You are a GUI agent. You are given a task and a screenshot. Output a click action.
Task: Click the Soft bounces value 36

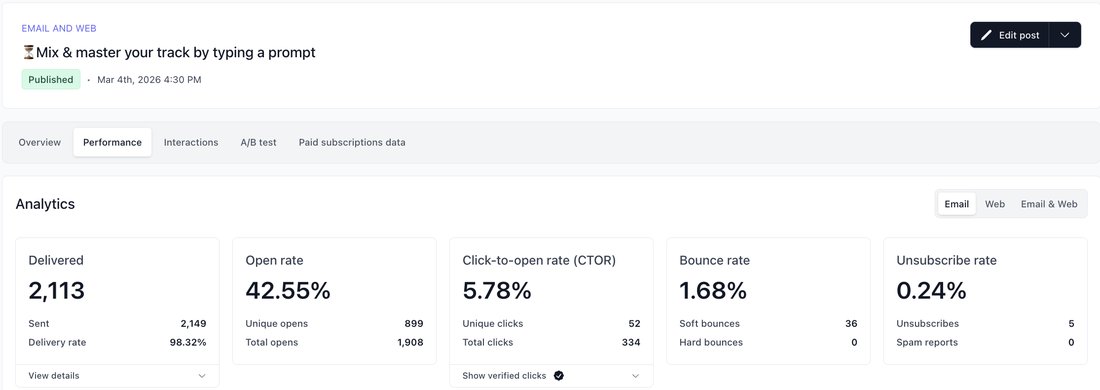click(x=851, y=324)
